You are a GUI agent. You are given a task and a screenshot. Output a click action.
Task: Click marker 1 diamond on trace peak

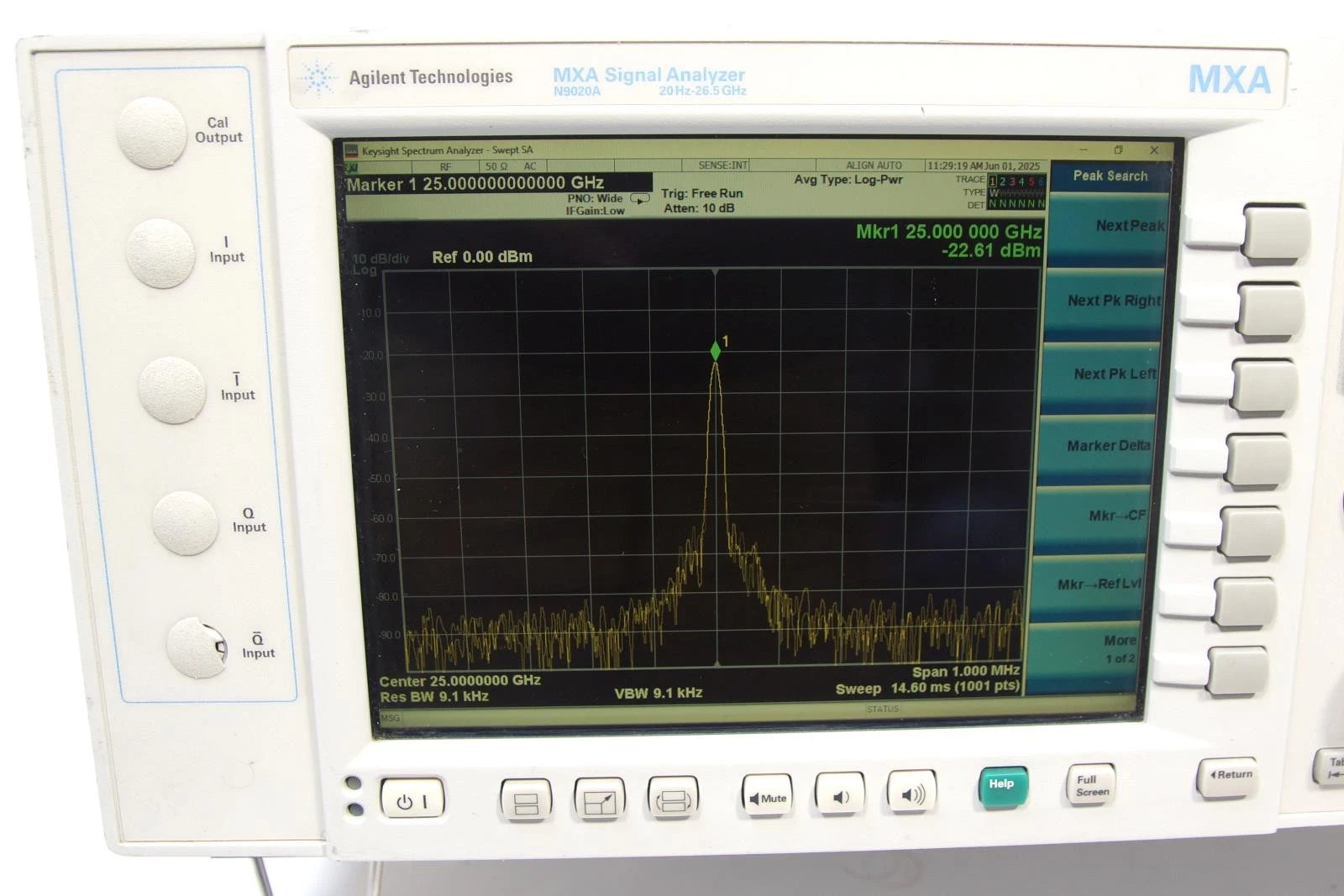coord(716,351)
